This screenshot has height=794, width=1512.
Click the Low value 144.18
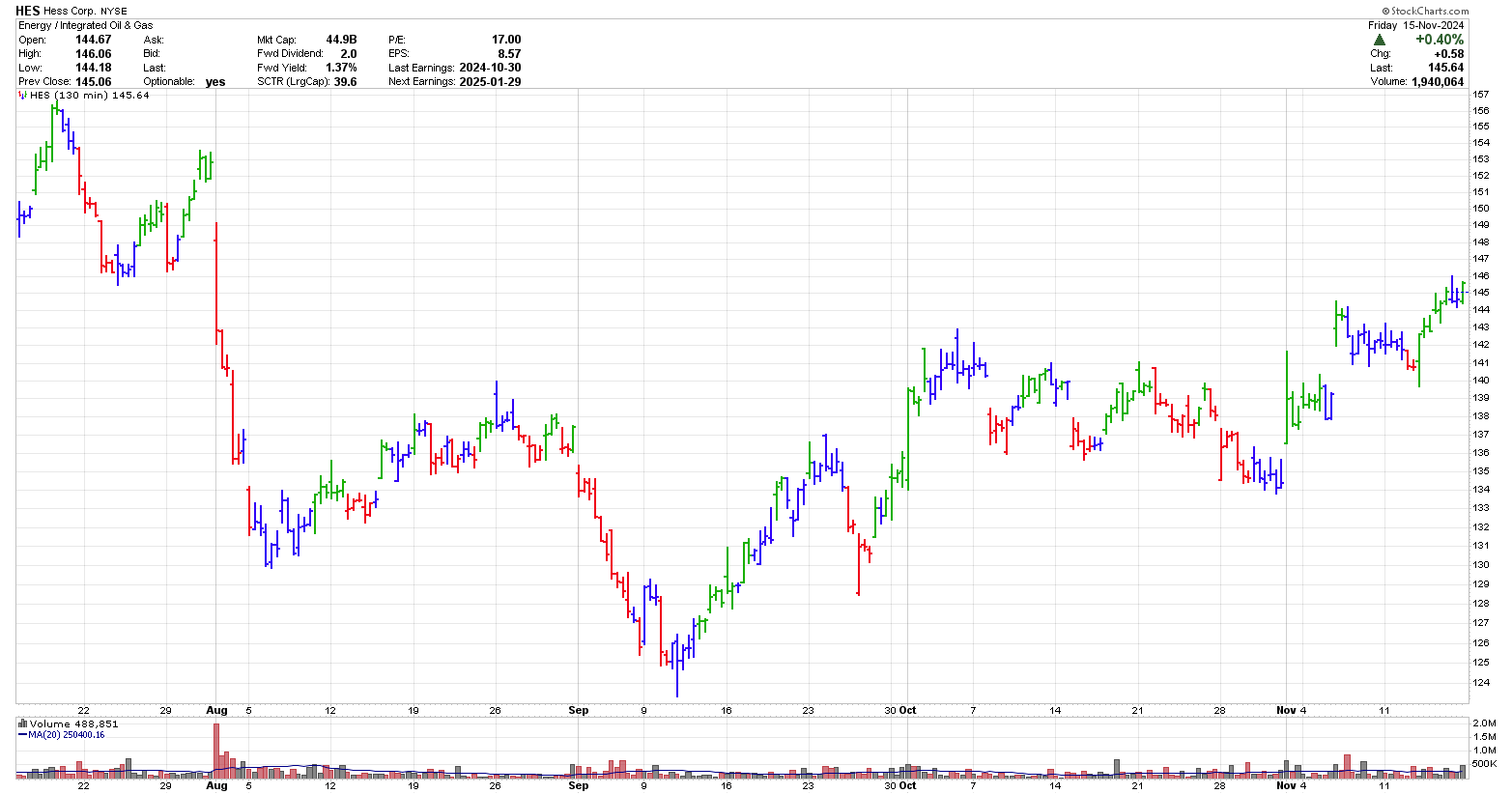[x=94, y=68]
